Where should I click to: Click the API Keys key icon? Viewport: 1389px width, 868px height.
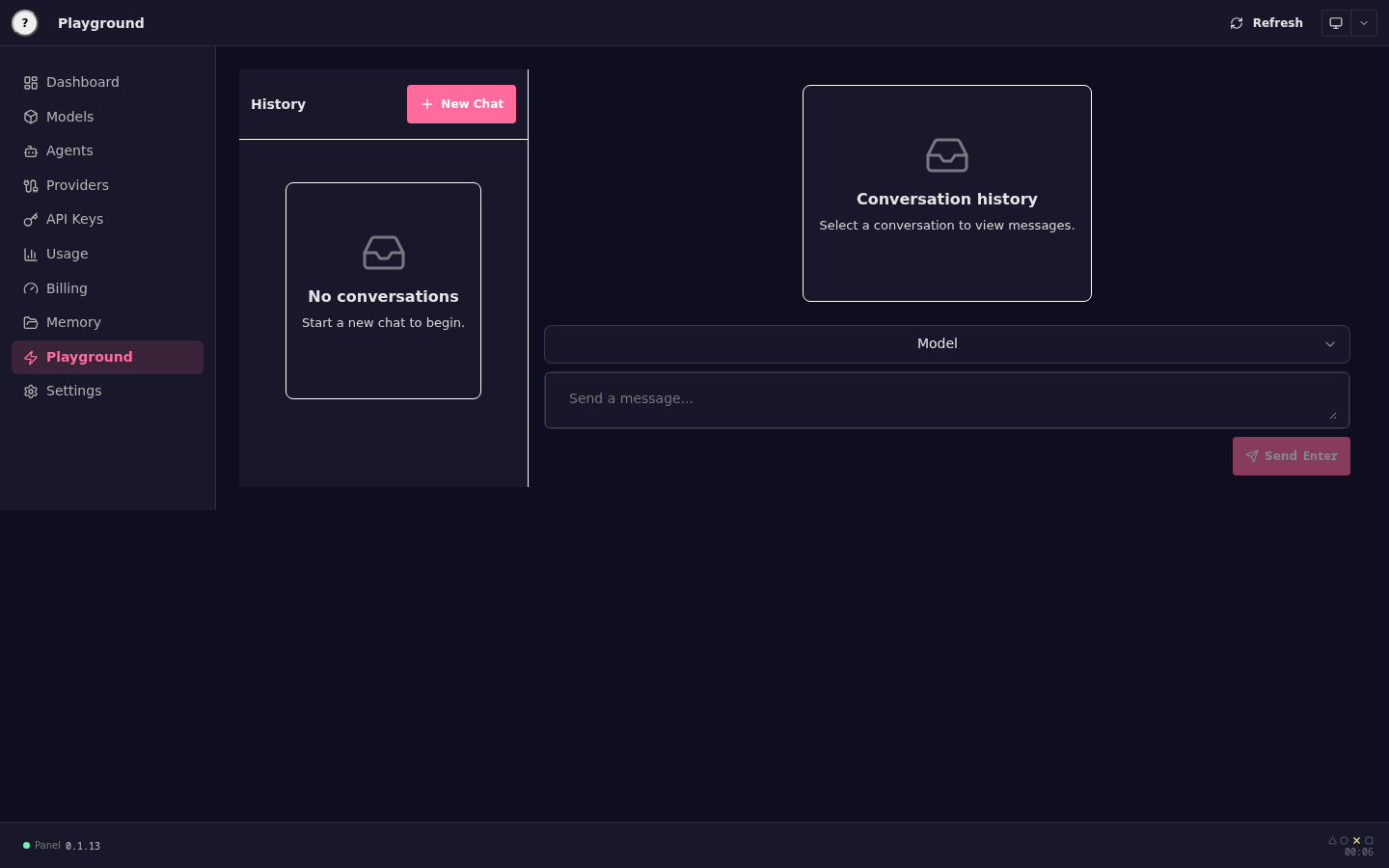point(31,220)
